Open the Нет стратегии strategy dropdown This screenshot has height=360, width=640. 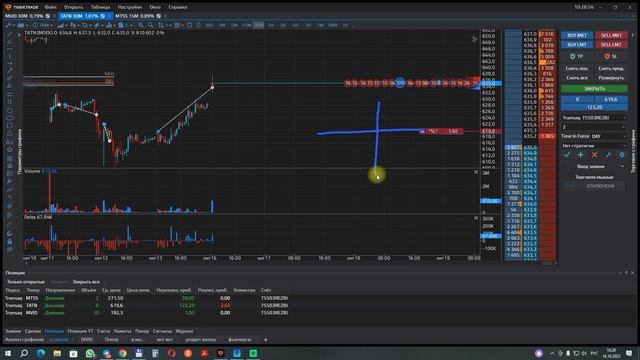click(x=594, y=146)
